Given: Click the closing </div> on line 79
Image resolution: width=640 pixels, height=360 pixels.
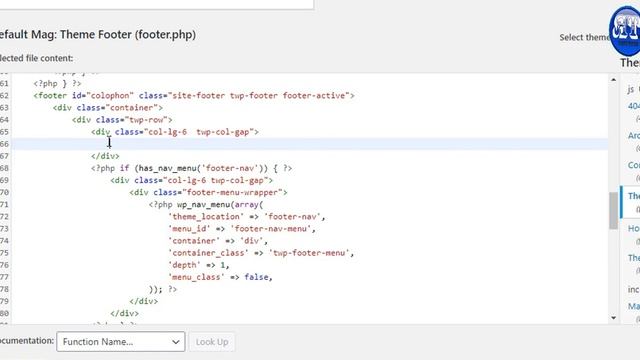Looking at the screenshot, I should point(144,301).
